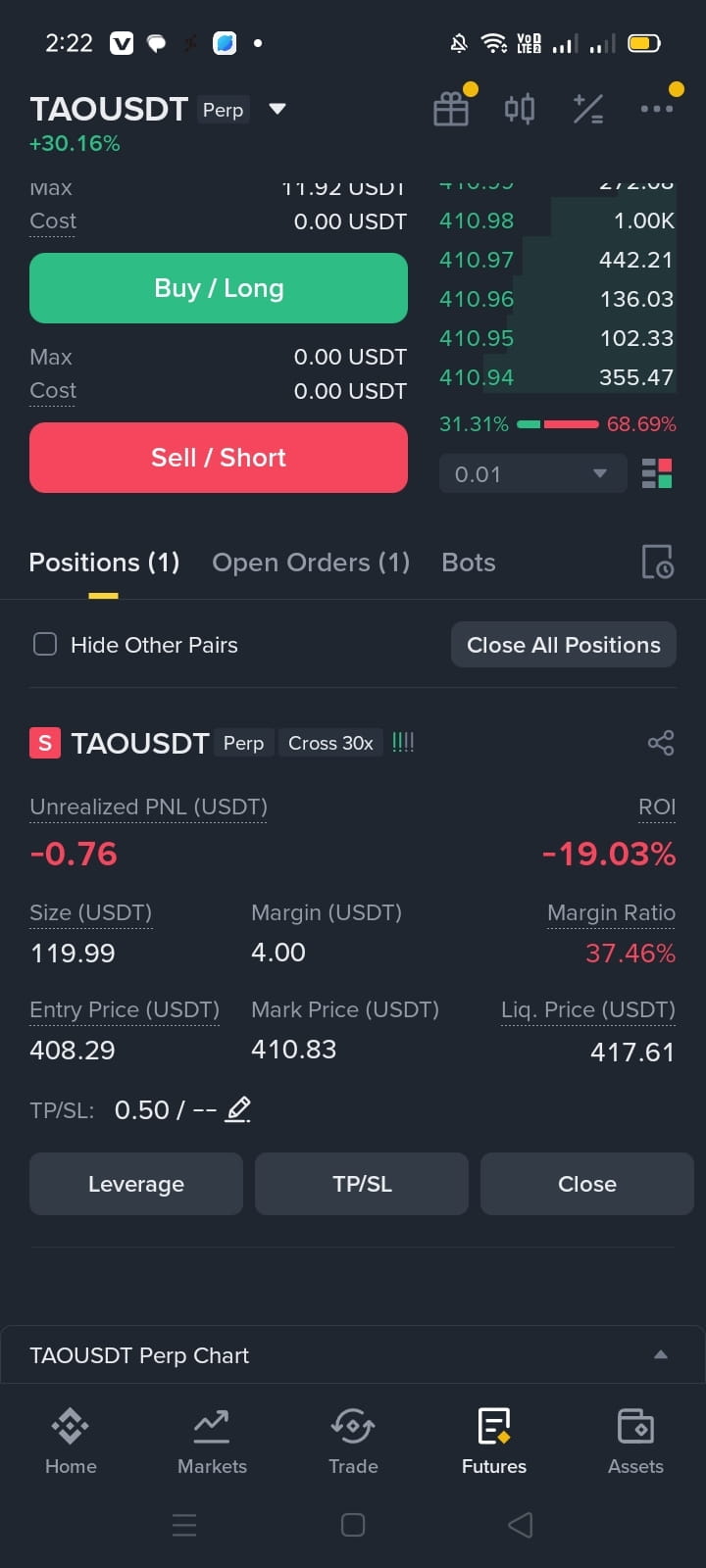Screen dimensions: 706x1568
Task: Tap the Sell / Short button
Action: click(219, 458)
